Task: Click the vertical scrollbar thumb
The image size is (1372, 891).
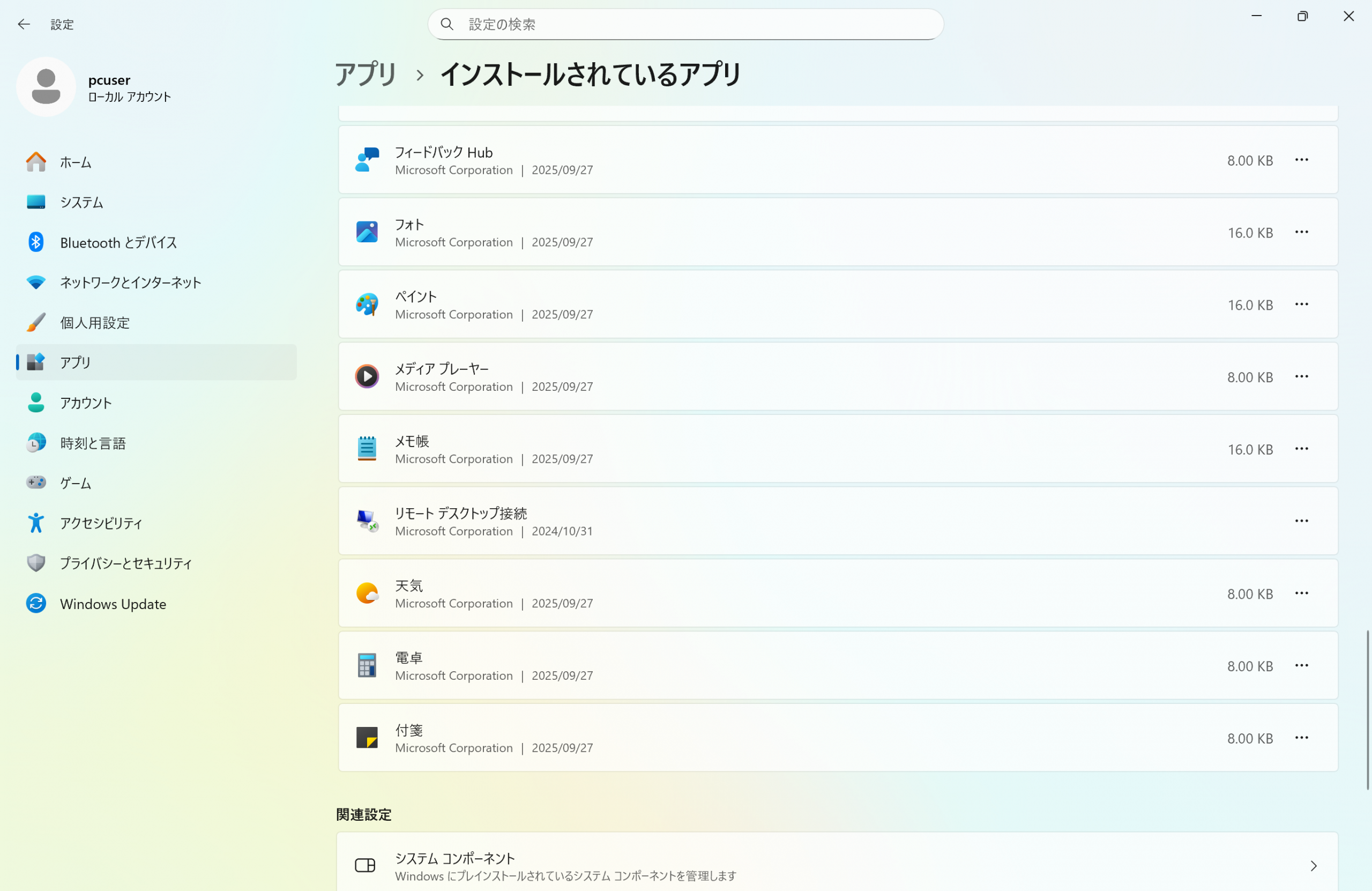Action: 1367,709
